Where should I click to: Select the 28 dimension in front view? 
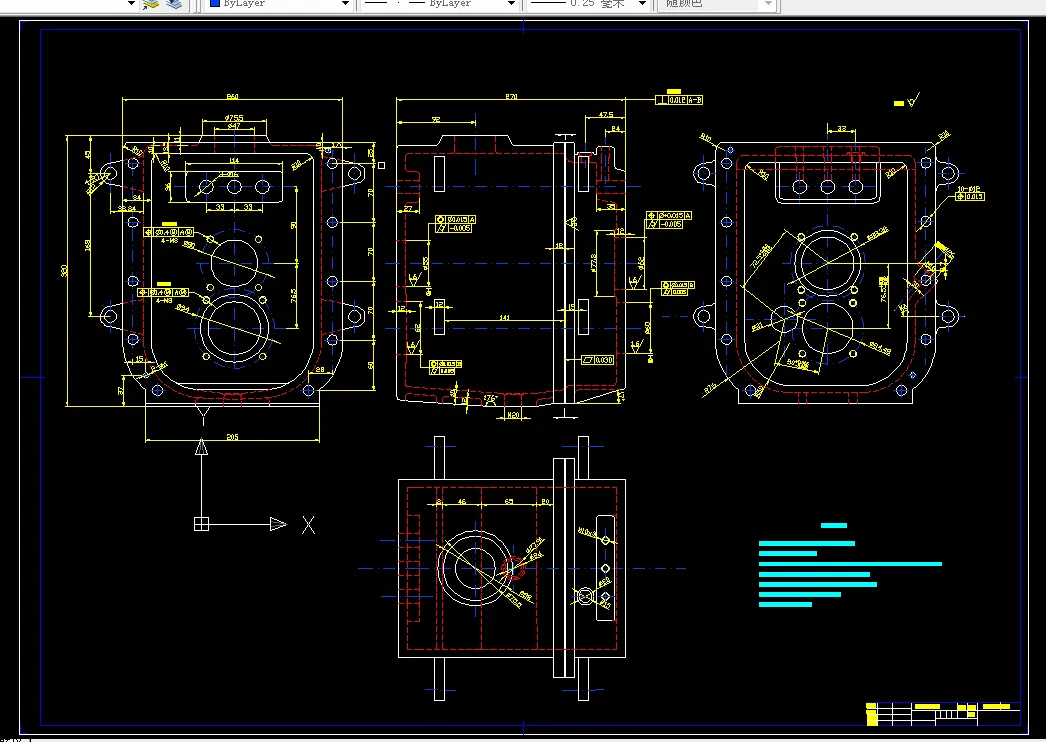click(320, 369)
